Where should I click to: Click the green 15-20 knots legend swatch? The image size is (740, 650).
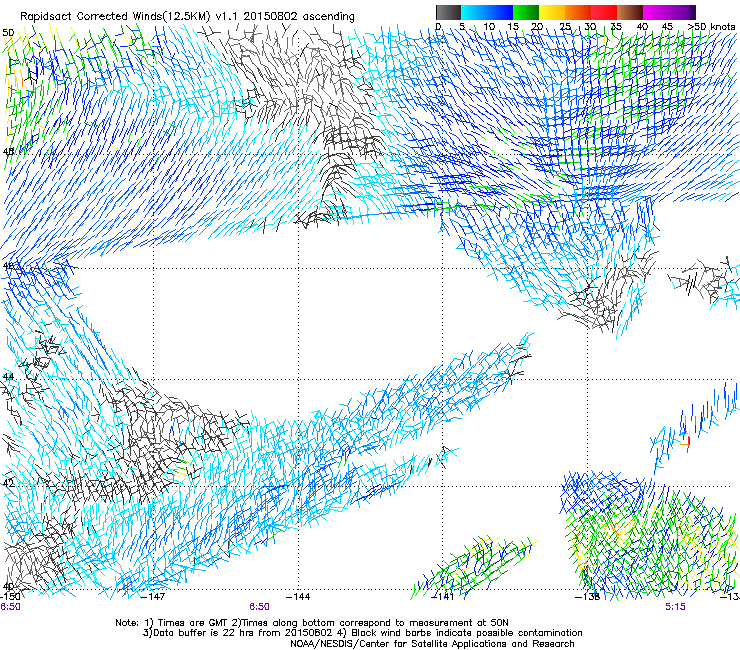[526, 12]
